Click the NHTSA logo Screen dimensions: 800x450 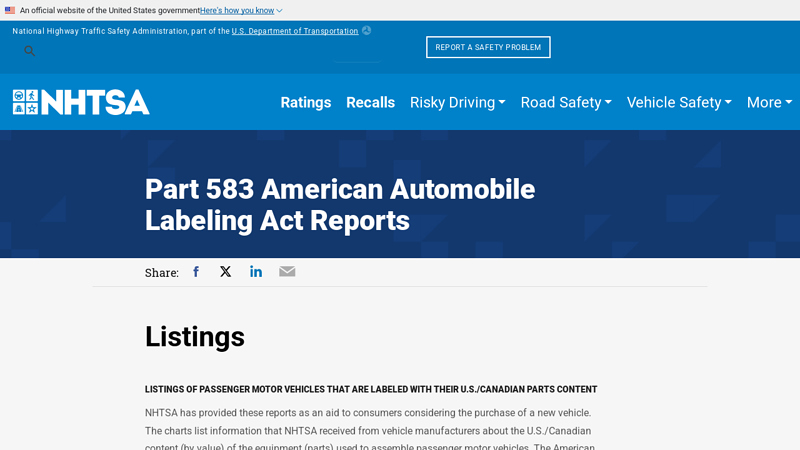pyautogui.click(x=81, y=102)
